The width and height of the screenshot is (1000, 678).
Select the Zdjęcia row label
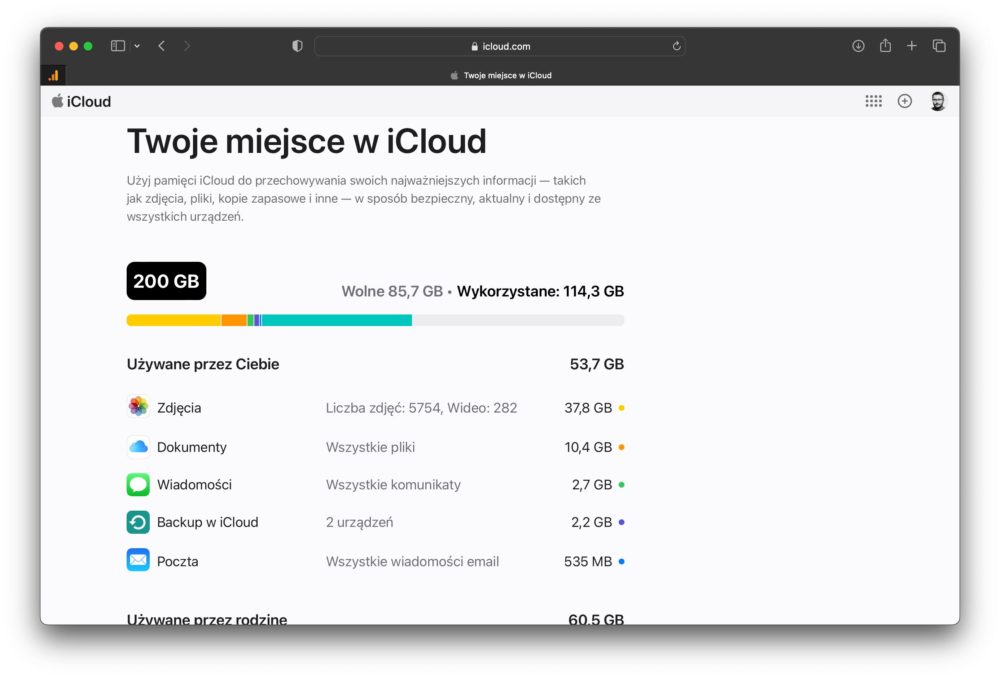point(179,408)
